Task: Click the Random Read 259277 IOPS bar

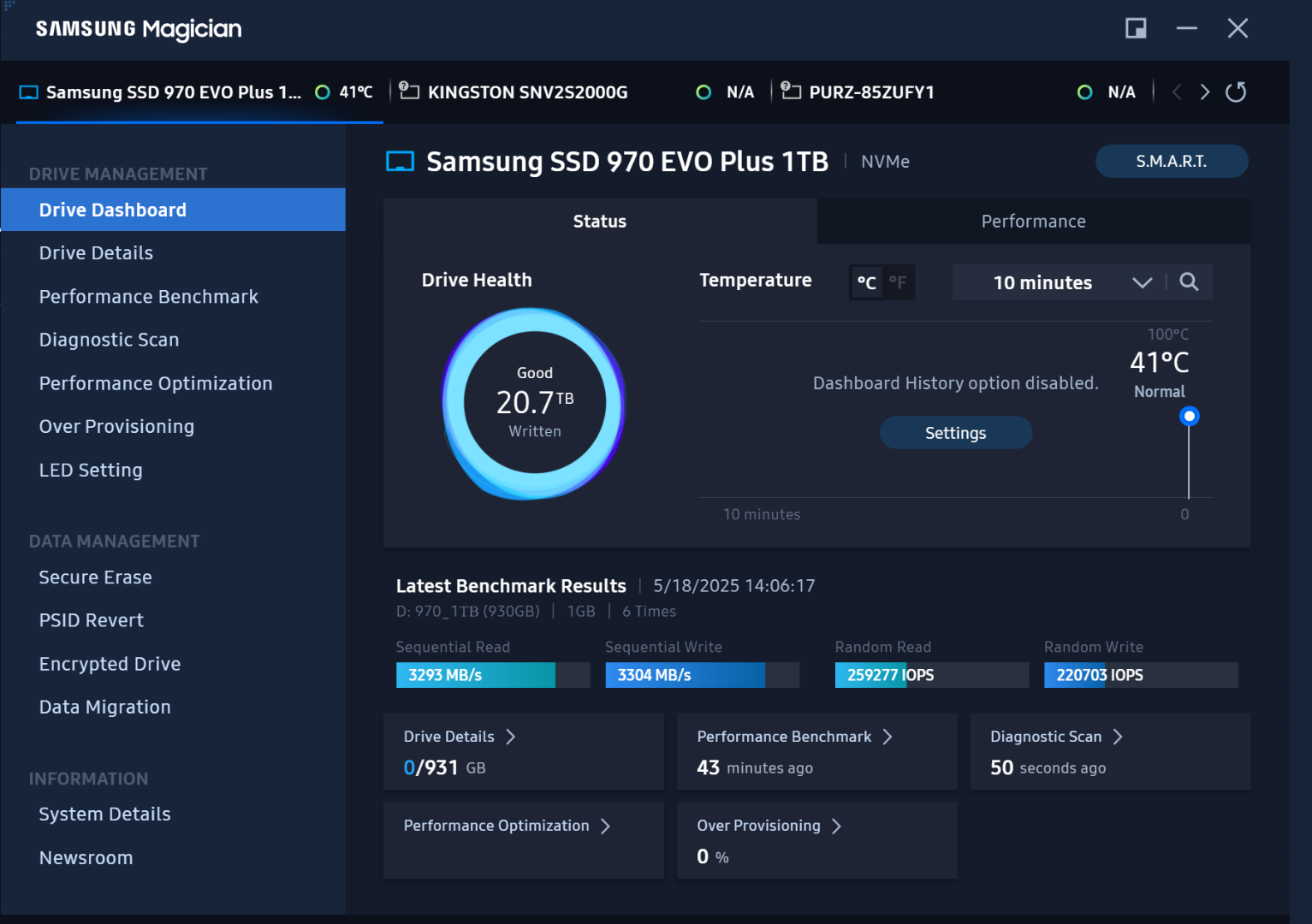Action: [932, 675]
